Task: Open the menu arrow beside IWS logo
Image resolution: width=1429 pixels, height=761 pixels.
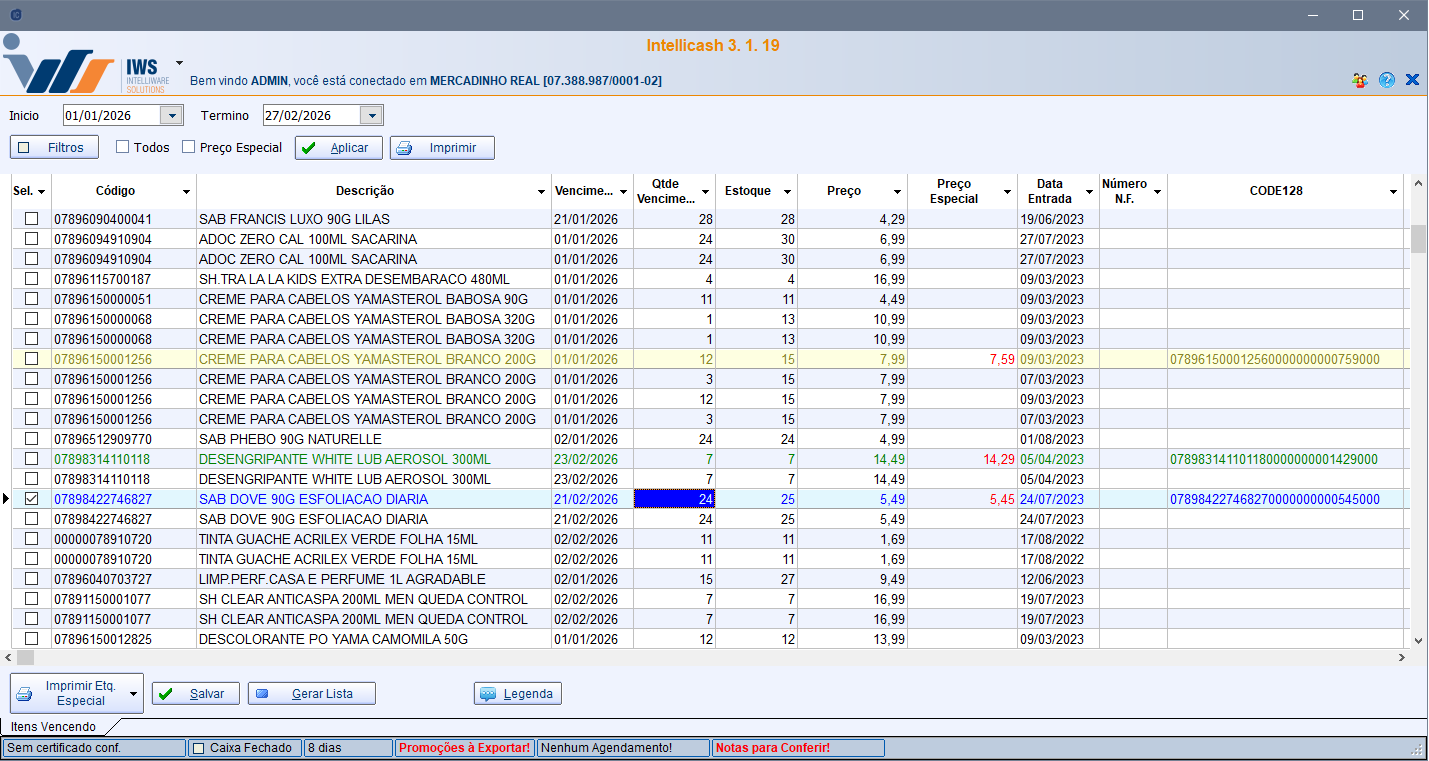Action: 179,62
